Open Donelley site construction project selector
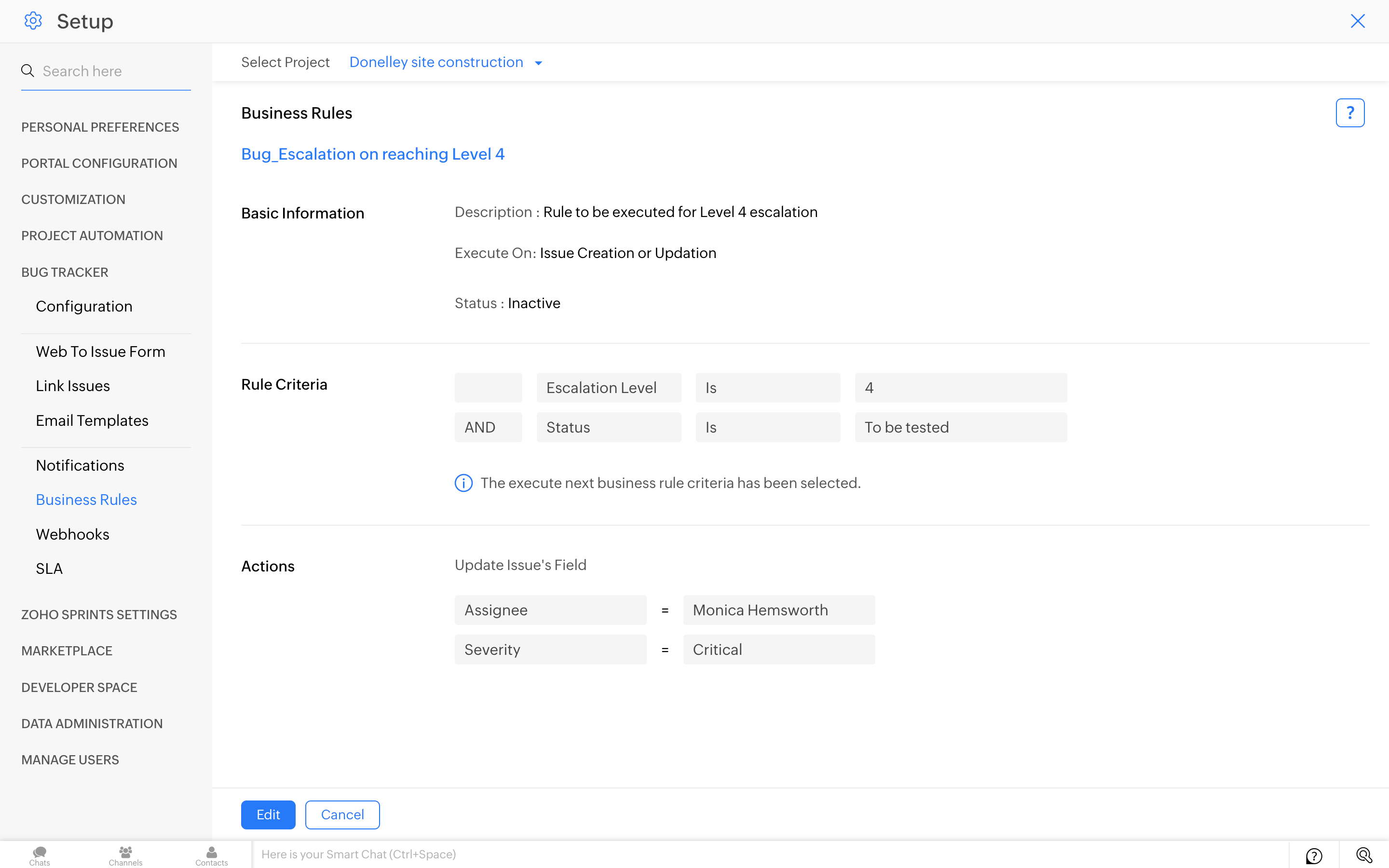The height and width of the screenshot is (868, 1389). (x=436, y=62)
